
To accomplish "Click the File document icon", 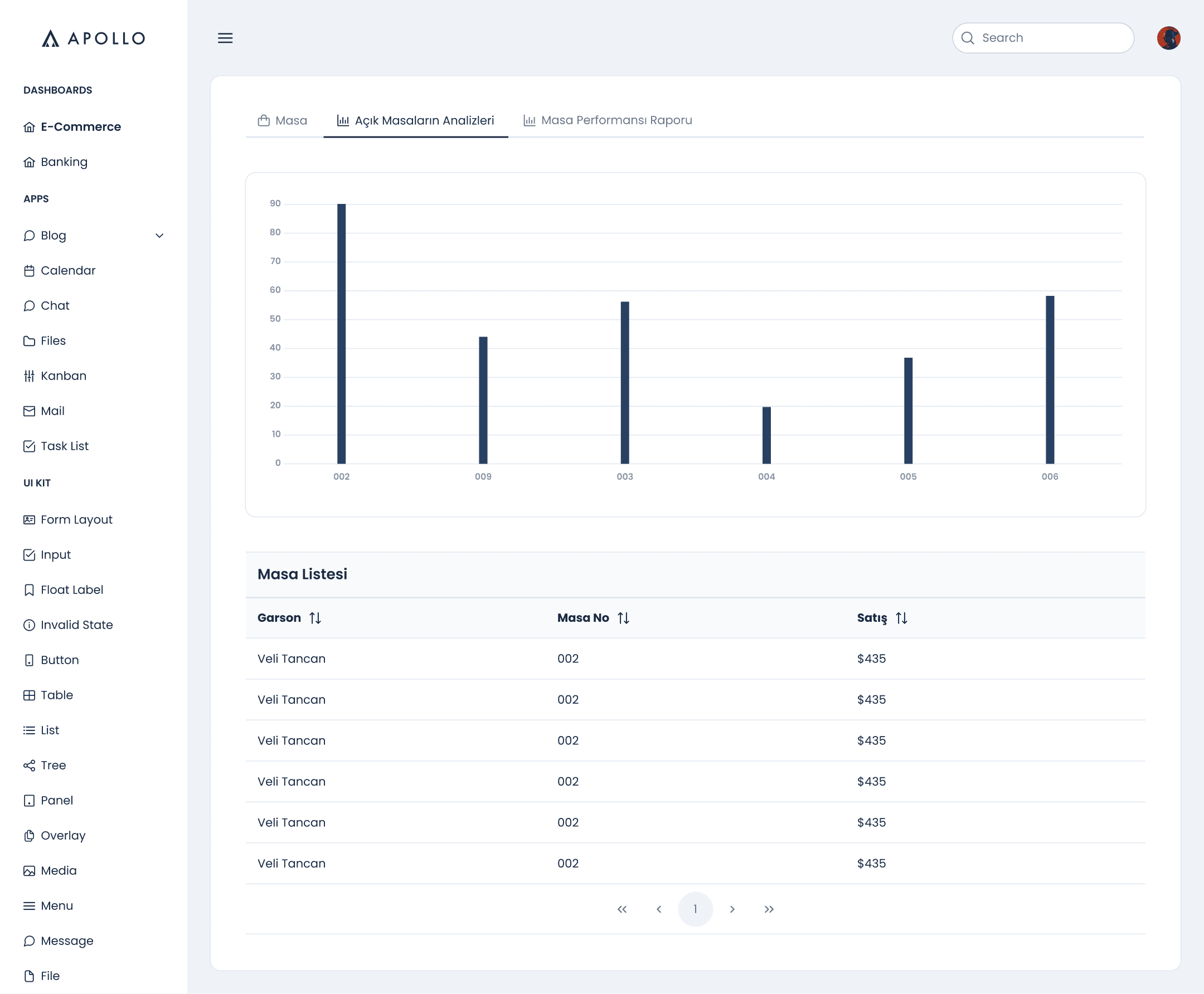I will (29, 976).
